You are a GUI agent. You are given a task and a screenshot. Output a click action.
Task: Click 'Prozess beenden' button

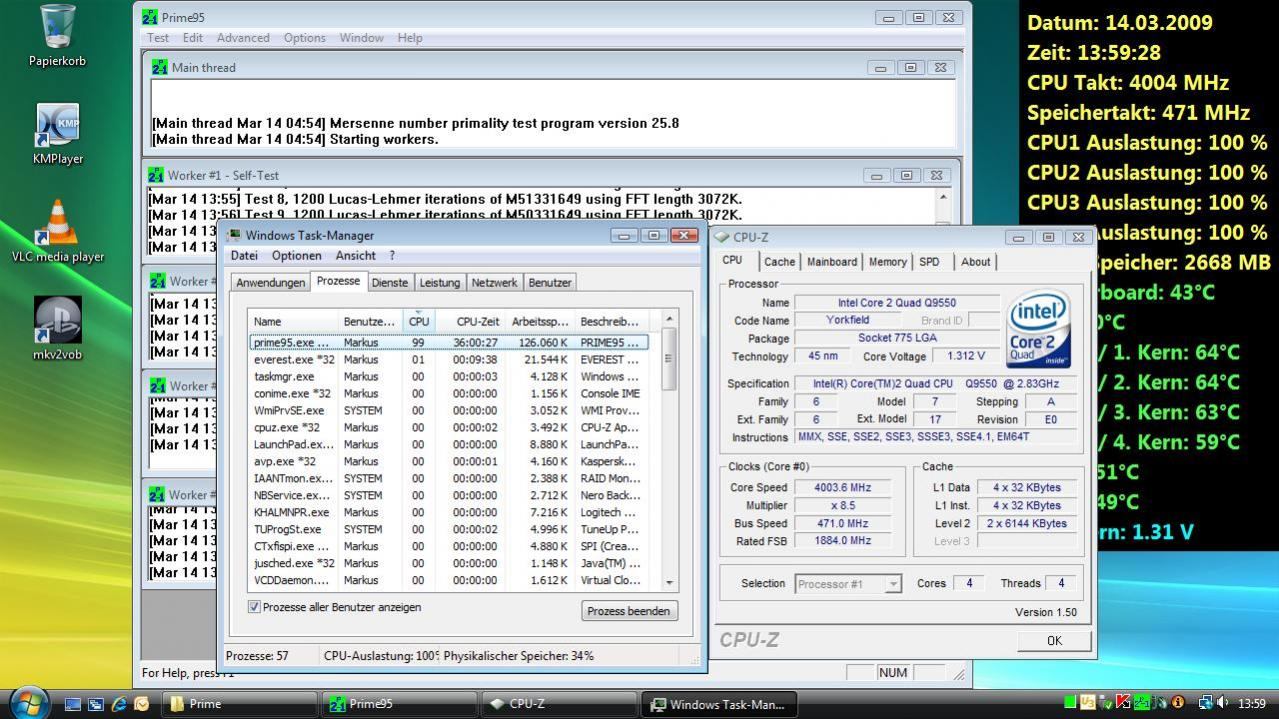point(628,611)
